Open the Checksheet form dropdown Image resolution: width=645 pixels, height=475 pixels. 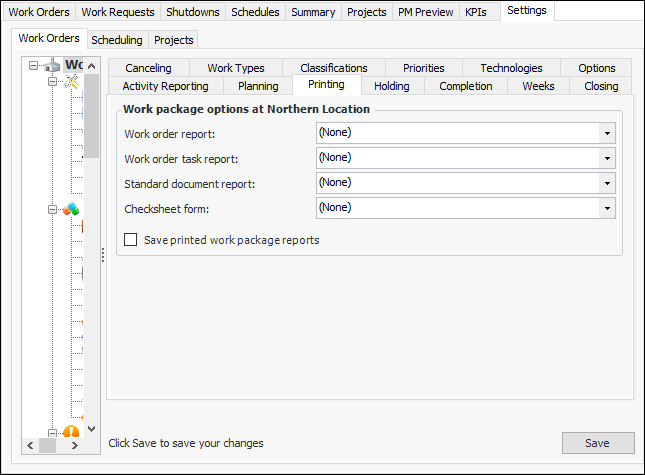(606, 208)
